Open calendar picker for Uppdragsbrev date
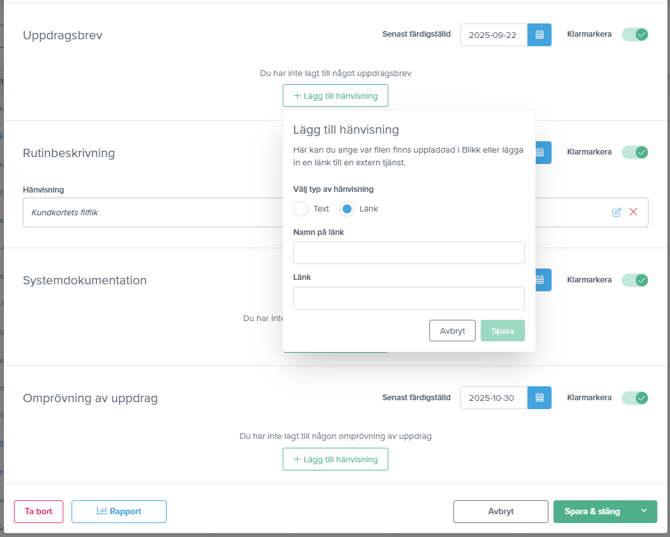The image size is (670, 537). (x=539, y=35)
